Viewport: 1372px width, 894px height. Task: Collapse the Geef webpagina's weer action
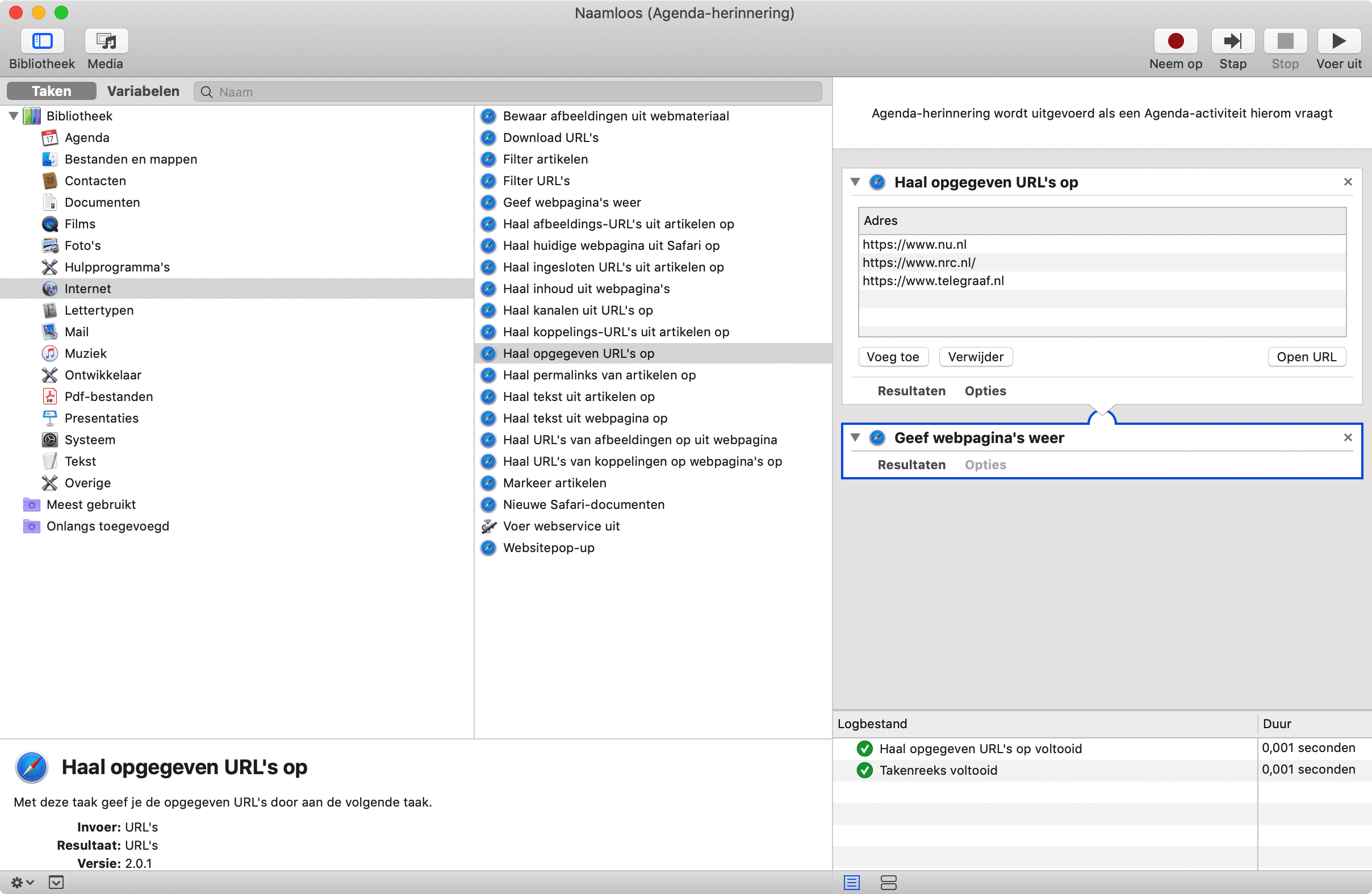[x=855, y=437]
